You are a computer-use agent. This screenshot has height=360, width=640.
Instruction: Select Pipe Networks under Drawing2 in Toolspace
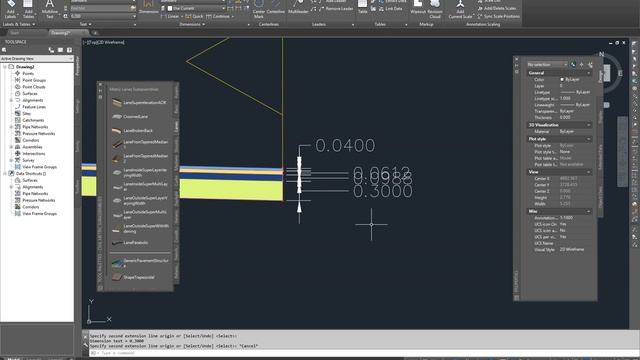coord(35,127)
